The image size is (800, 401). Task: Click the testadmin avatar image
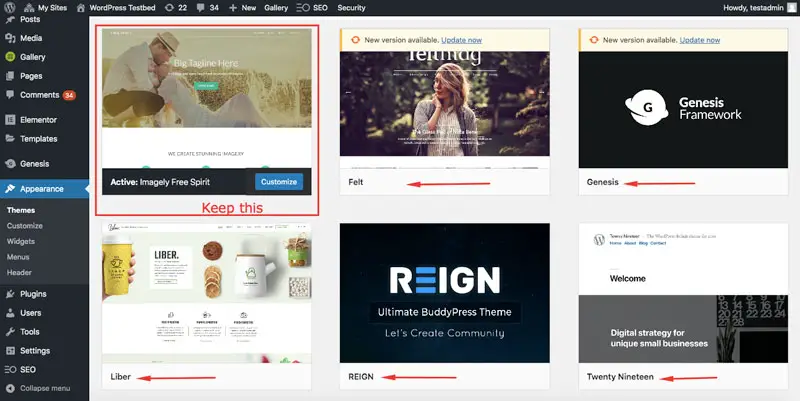pos(791,8)
